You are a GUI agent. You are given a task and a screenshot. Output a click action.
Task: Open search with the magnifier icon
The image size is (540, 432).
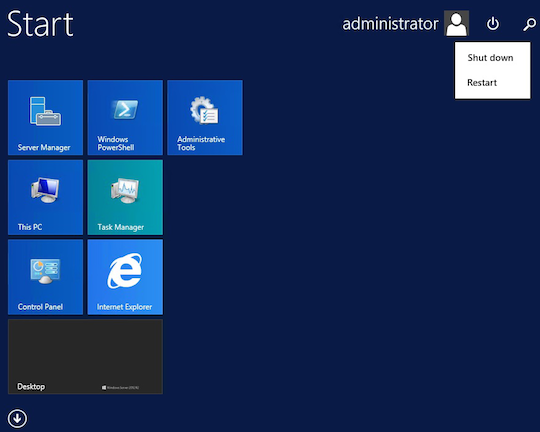click(x=529, y=24)
